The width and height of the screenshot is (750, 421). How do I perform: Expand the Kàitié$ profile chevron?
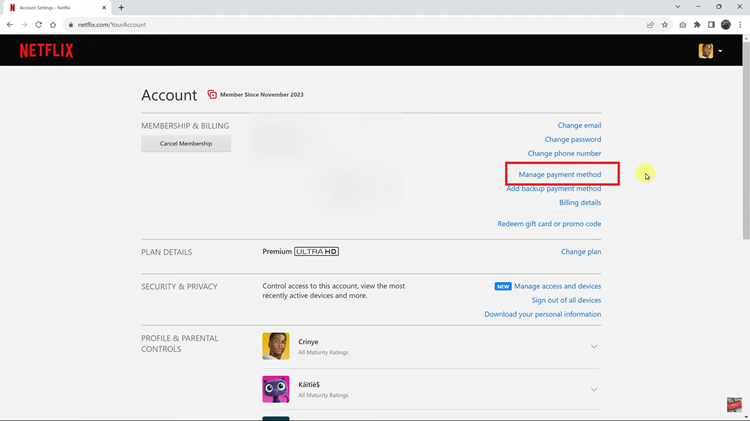tap(594, 389)
